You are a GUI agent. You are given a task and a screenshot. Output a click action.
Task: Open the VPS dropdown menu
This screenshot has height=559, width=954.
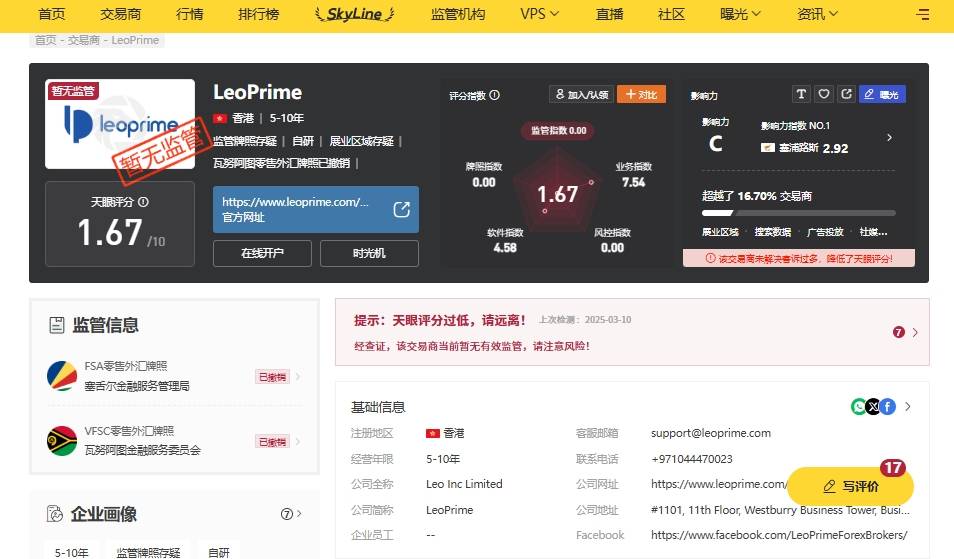[539, 13]
